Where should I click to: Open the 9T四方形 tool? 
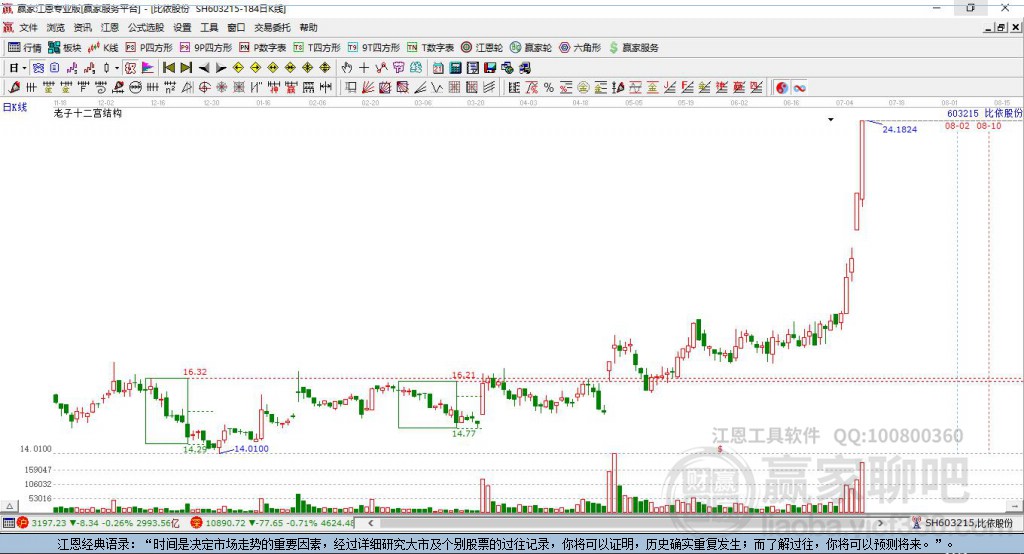coord(374,48)
